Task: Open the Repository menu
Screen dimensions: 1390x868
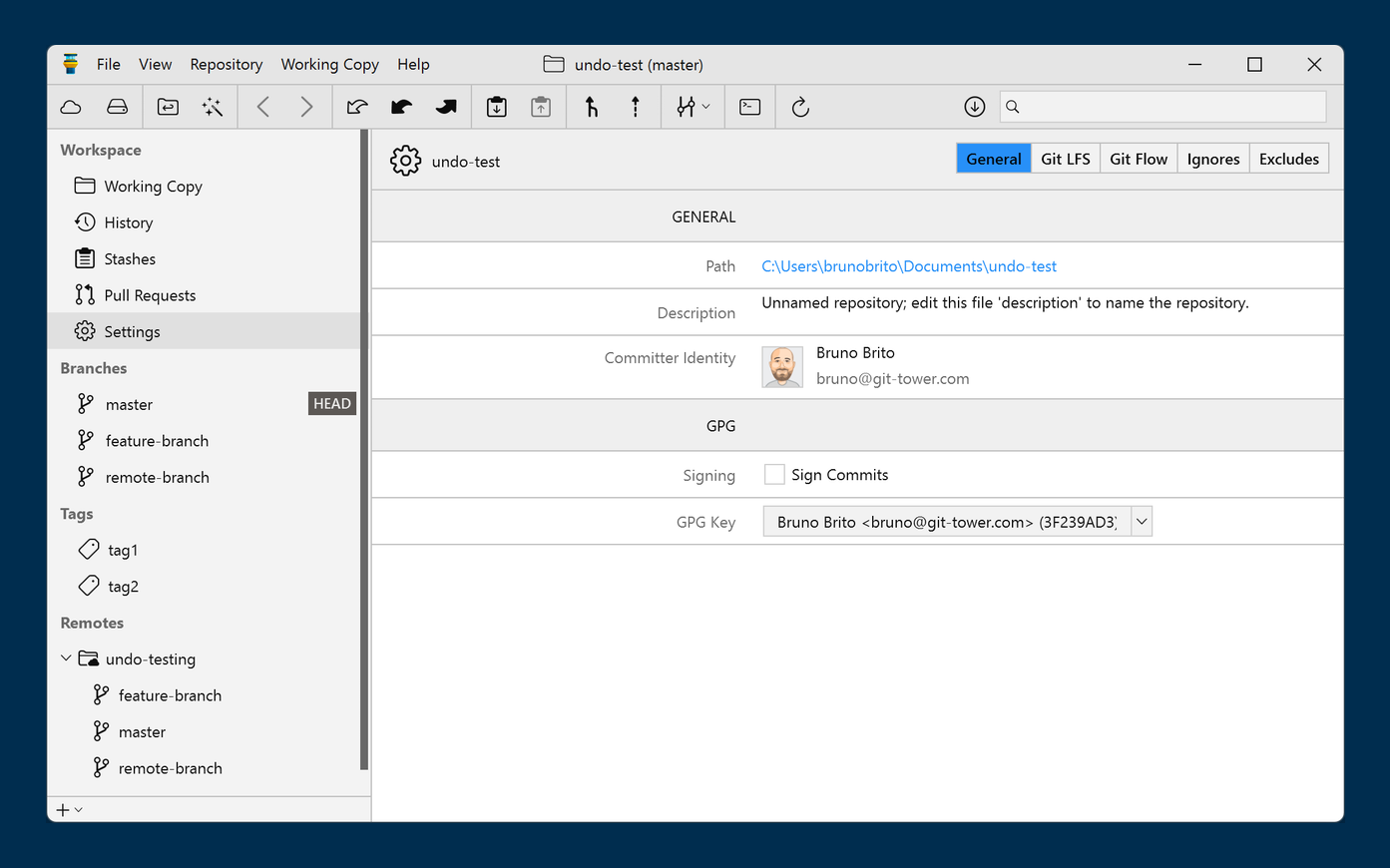Action: click(226, 64)
